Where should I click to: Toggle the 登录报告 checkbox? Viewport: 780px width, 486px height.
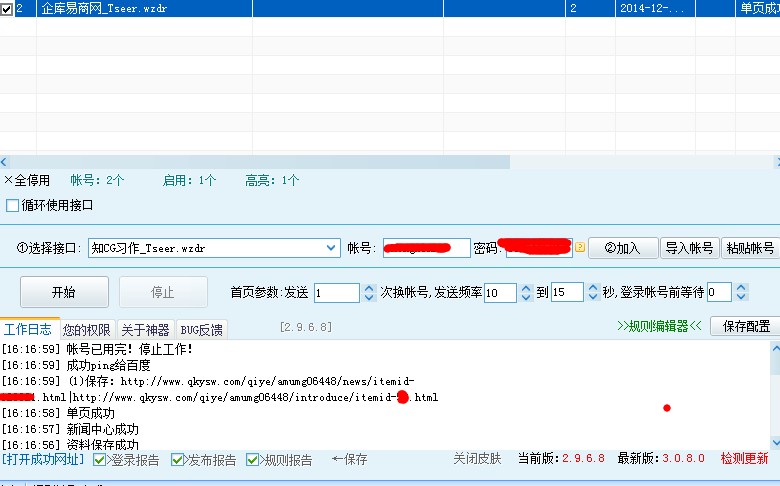tap(99, 460)
